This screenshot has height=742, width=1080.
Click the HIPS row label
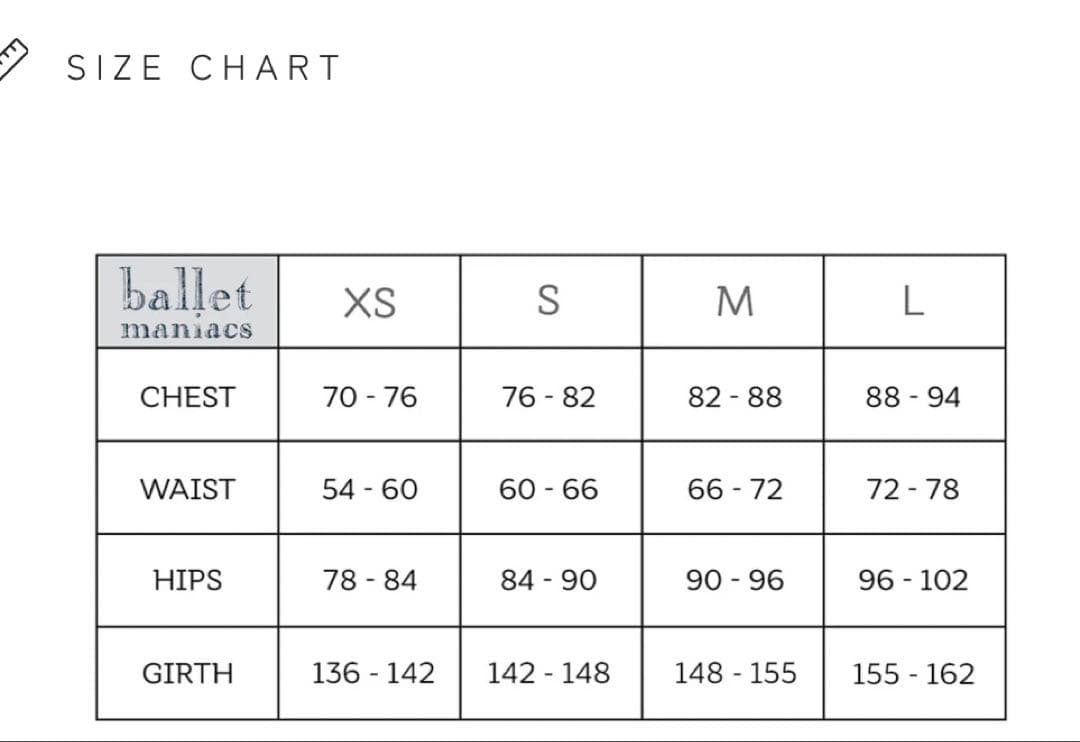(187, 580)
